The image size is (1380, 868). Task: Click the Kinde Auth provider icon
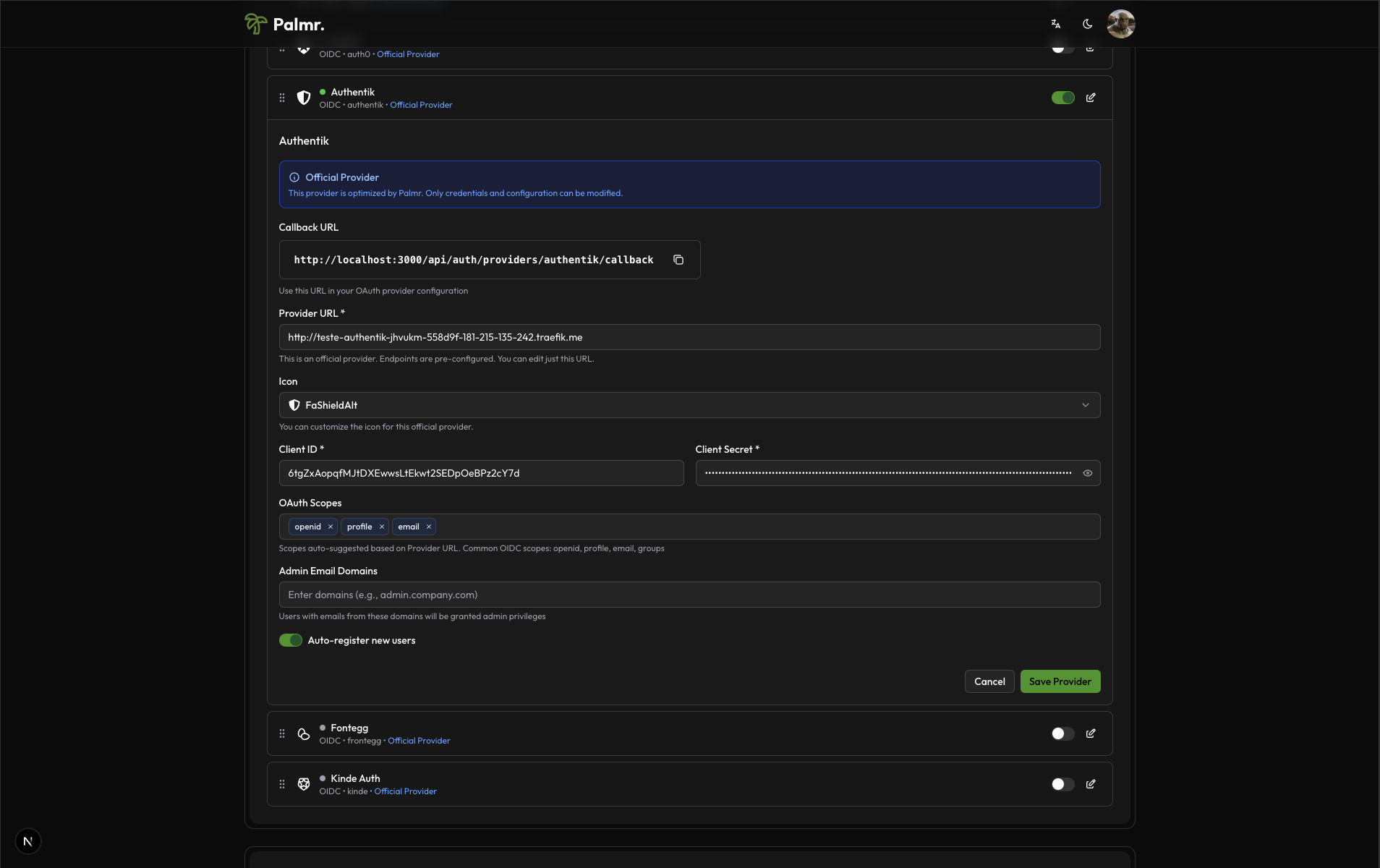click(304, 784)
